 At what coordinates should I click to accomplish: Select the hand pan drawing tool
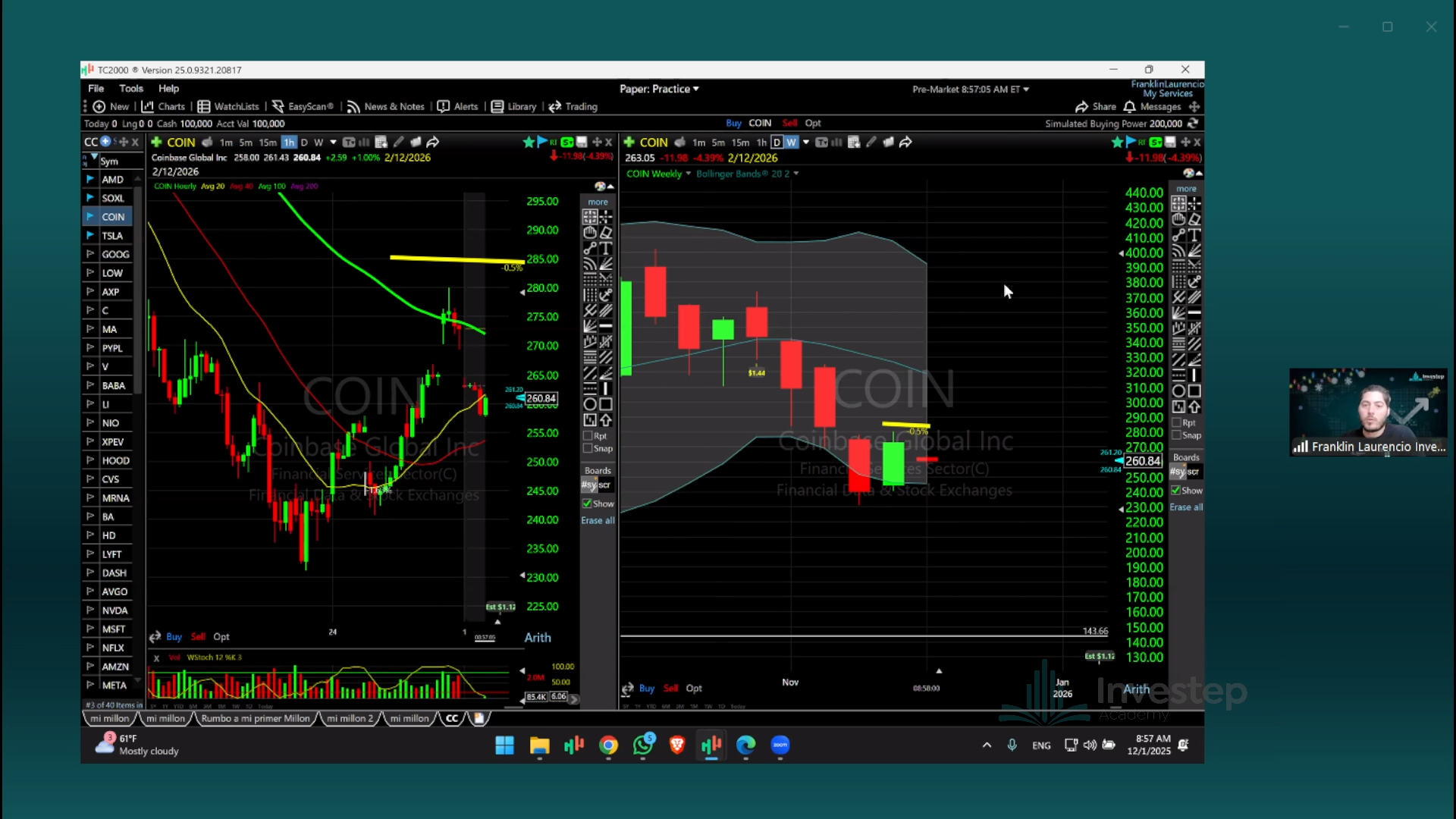click(589, 233)
